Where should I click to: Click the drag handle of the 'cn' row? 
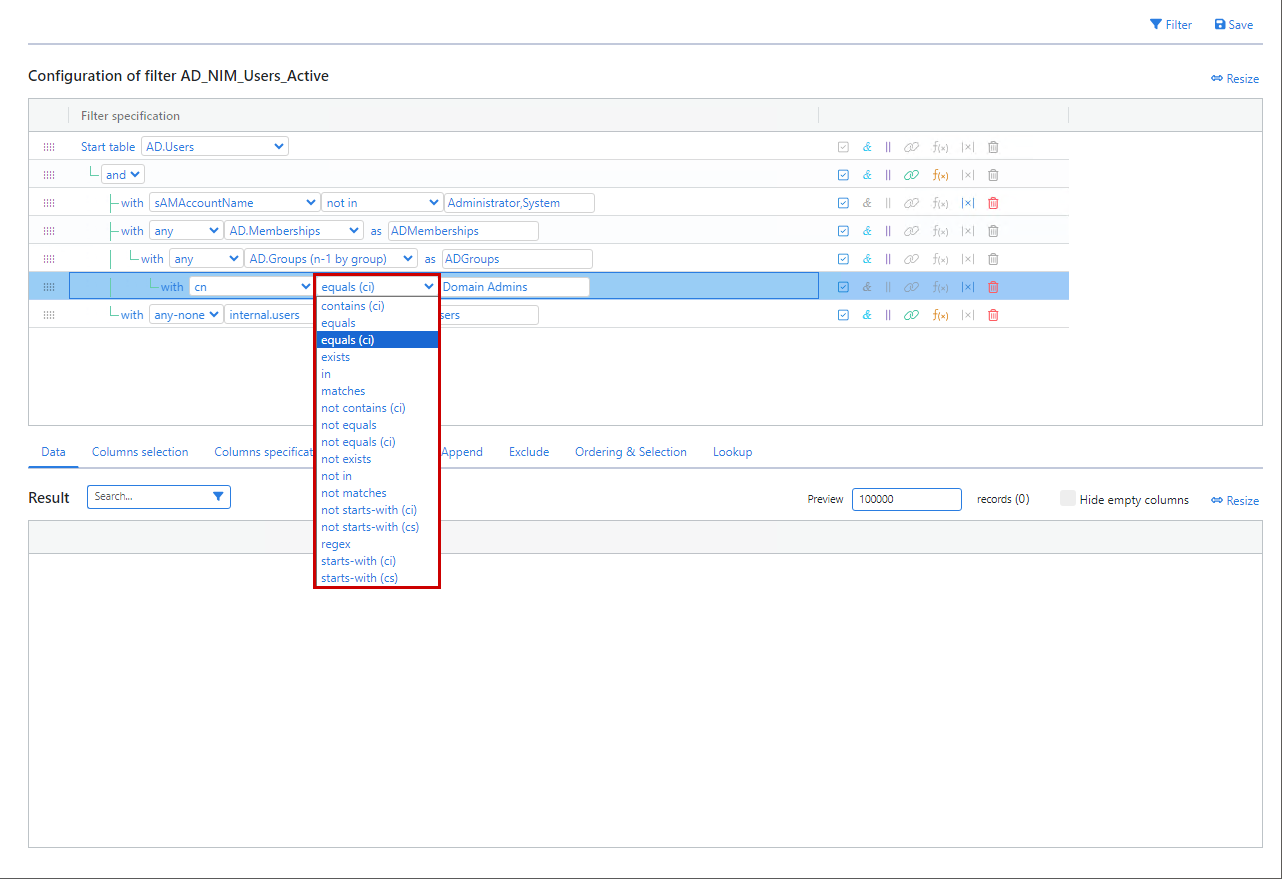click(x=48, y=287)
